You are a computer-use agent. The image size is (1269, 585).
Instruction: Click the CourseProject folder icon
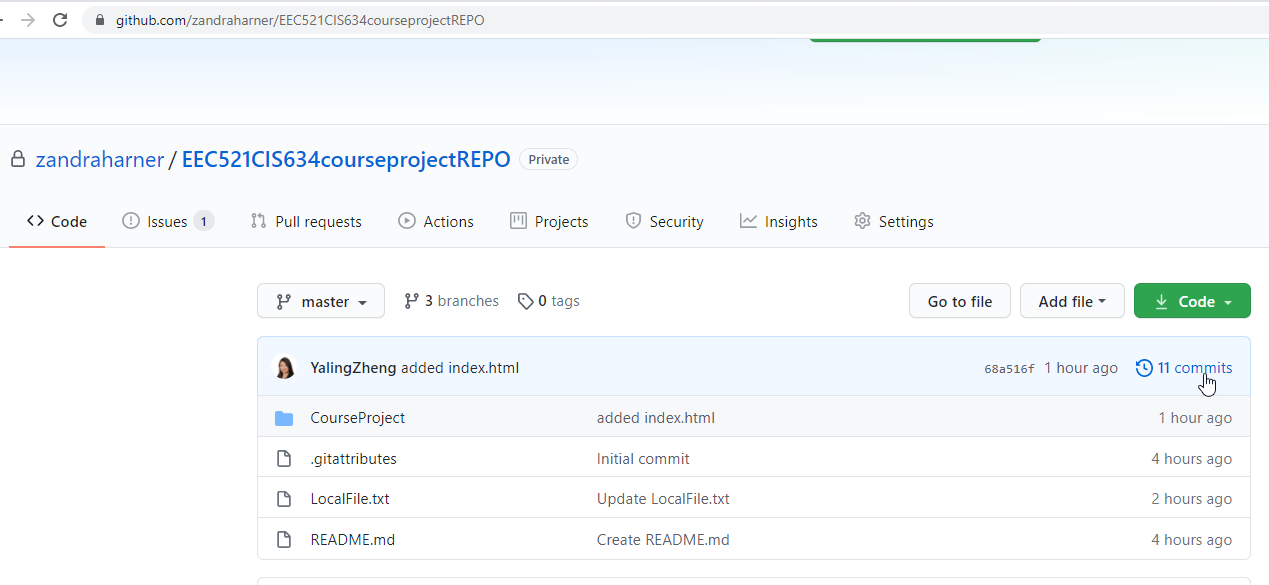click(284, 417)
